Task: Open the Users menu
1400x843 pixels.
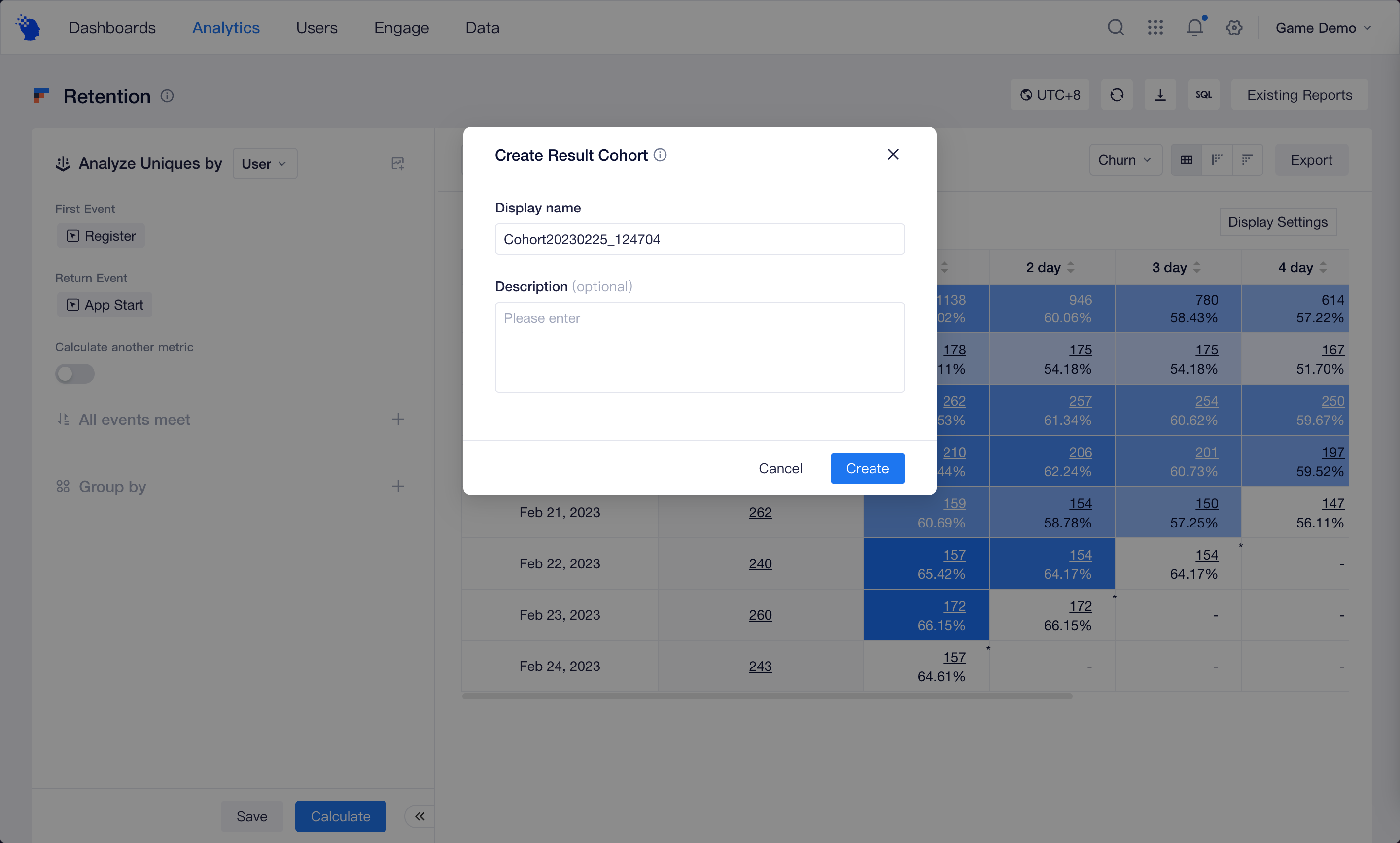Action: [x=317, y=27]
